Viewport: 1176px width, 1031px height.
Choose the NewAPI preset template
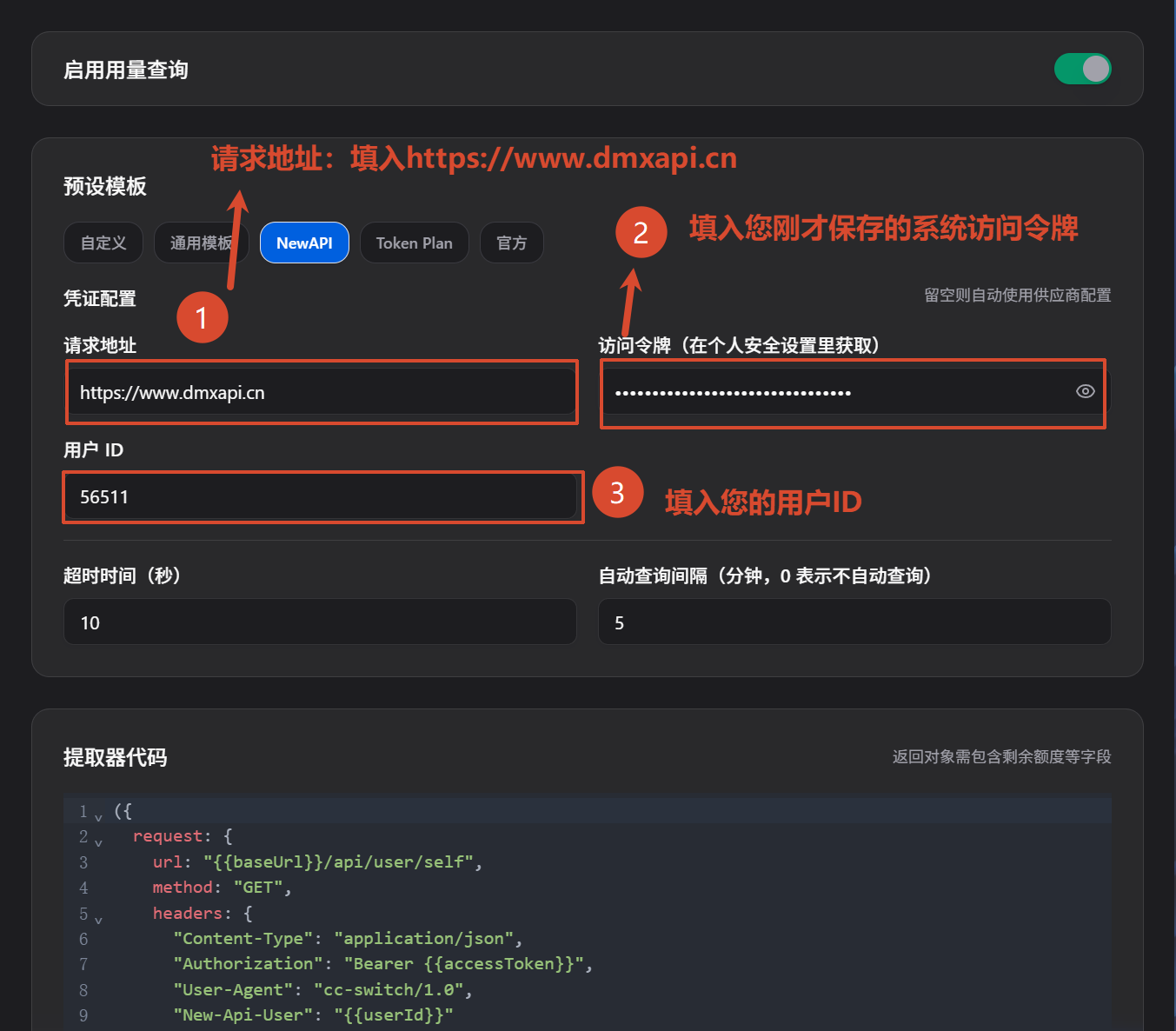pos(304,243)
